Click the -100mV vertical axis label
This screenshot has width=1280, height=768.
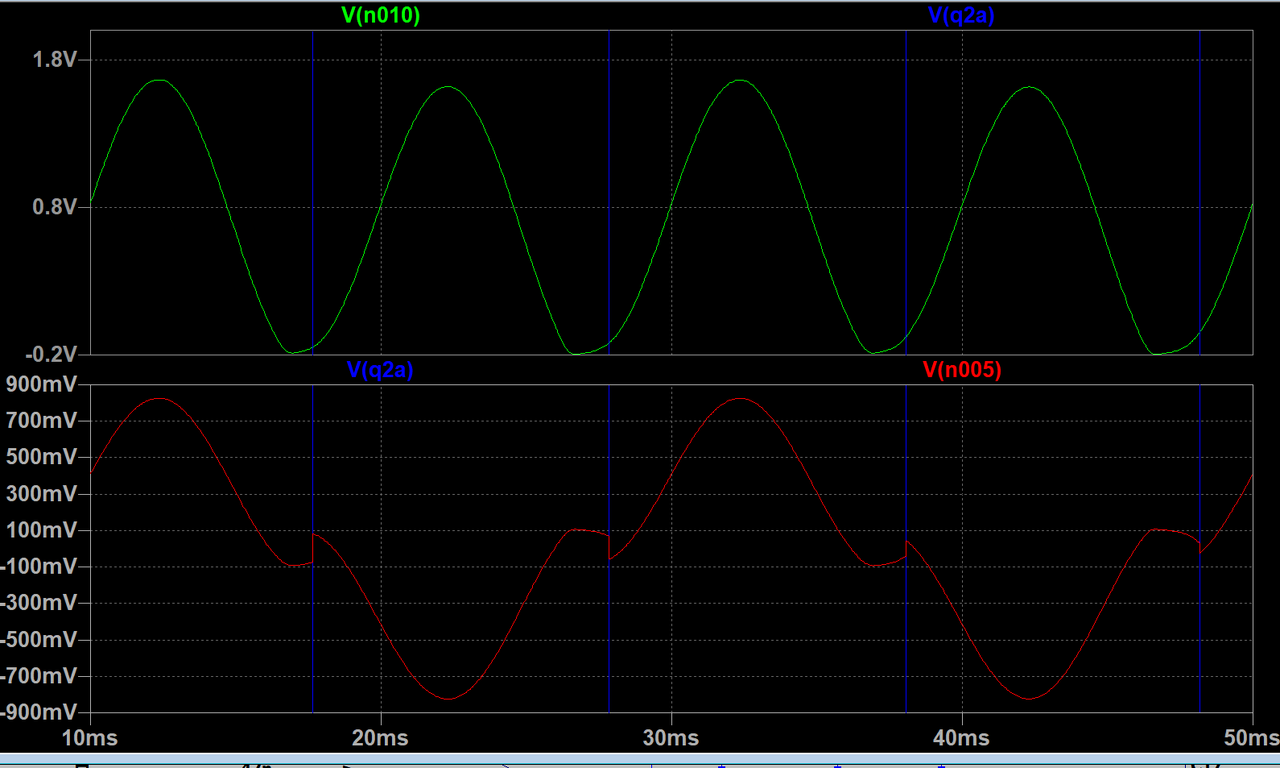click(x=40, y=566)
